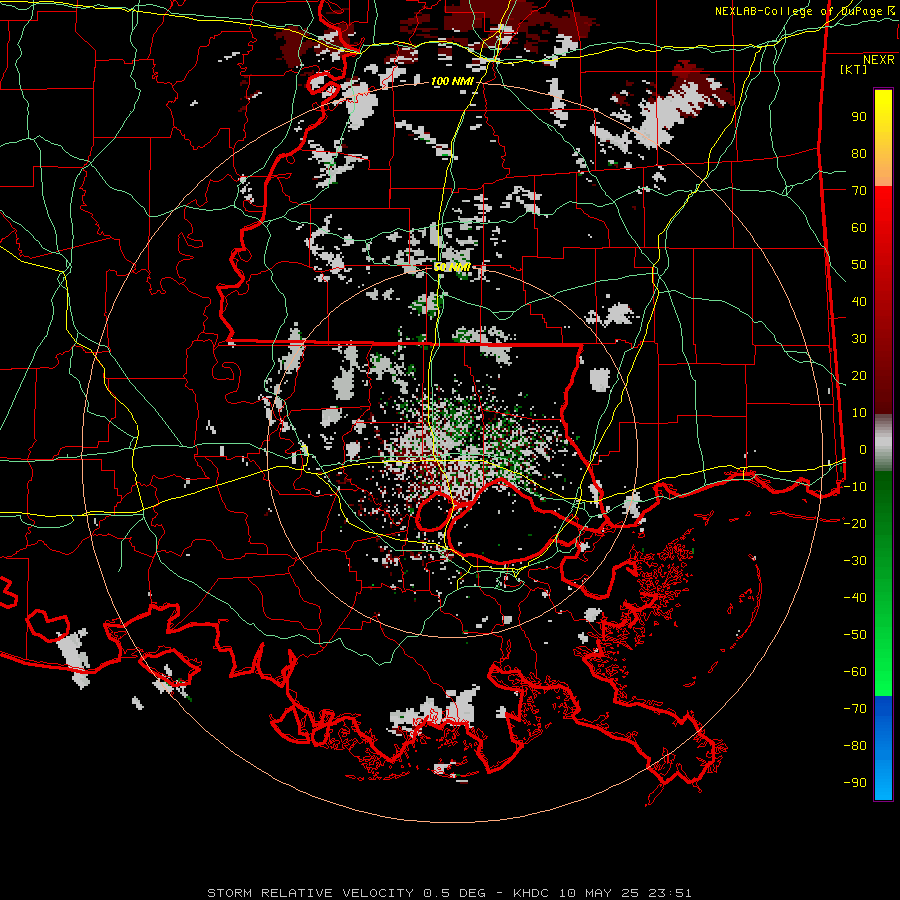900x900 pixels.
Task: Click the 60 value on the velocity scale
Action: 859,228
